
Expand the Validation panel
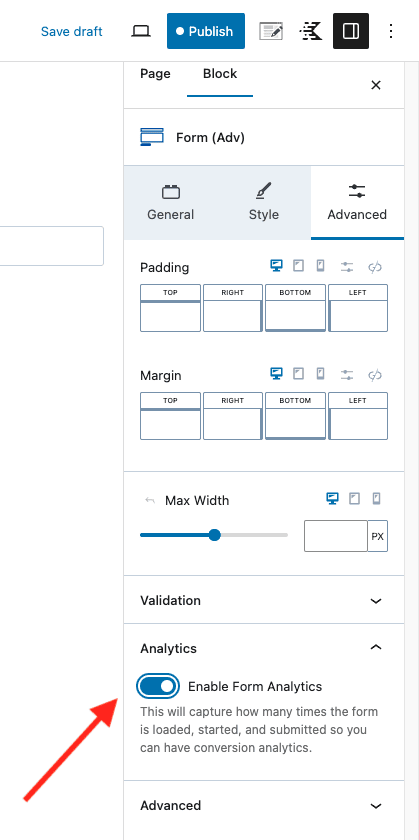coord(264,601)
